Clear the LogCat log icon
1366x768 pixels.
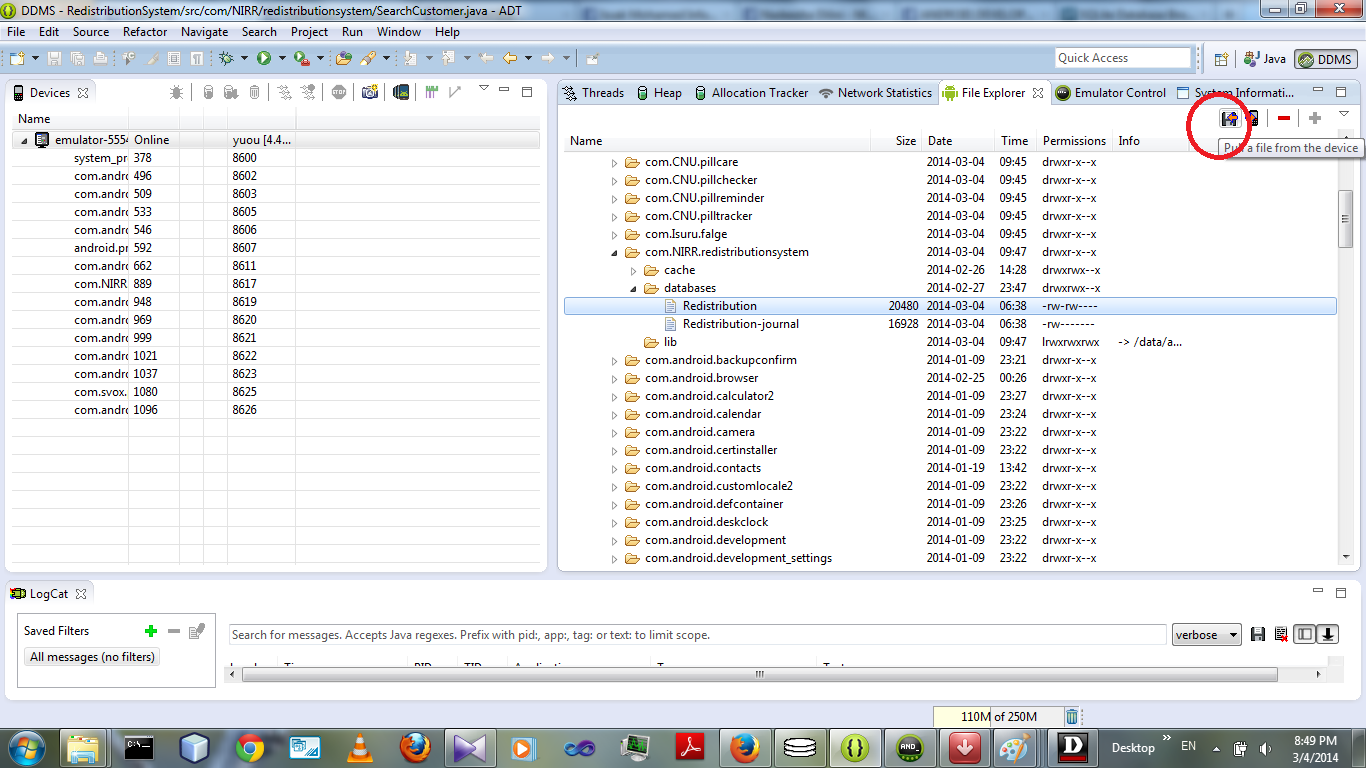pyautogui.click(x=1280, y=634)
